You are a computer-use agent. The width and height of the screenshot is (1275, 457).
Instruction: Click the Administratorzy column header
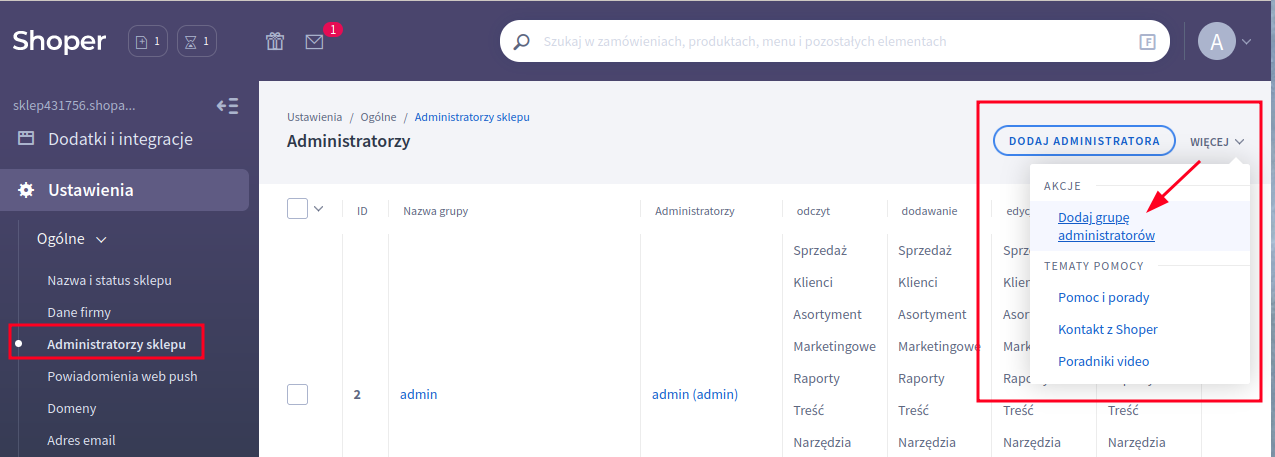click(695, 211)
